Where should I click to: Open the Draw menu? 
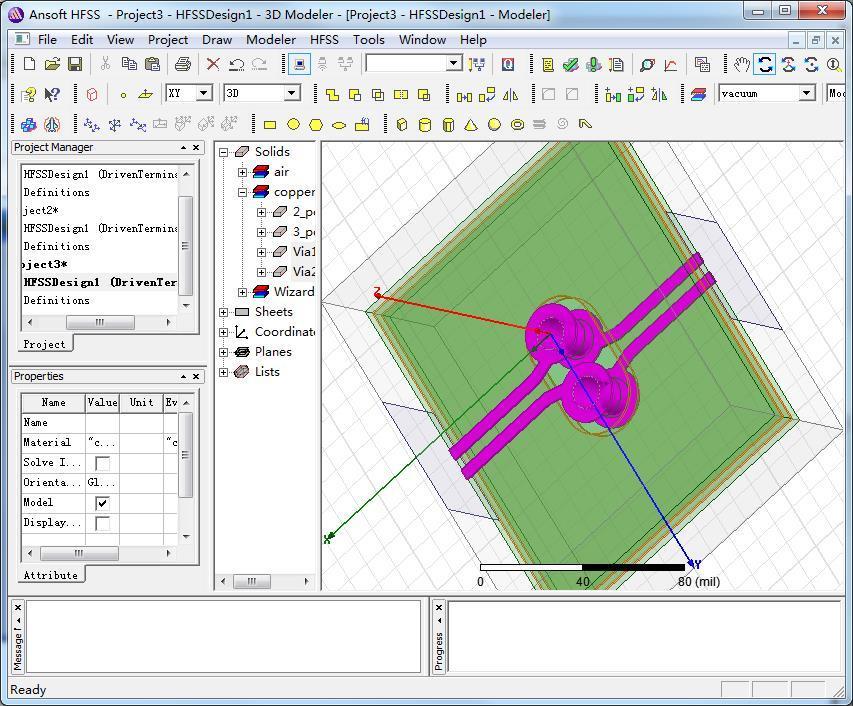tap(217, 40)
